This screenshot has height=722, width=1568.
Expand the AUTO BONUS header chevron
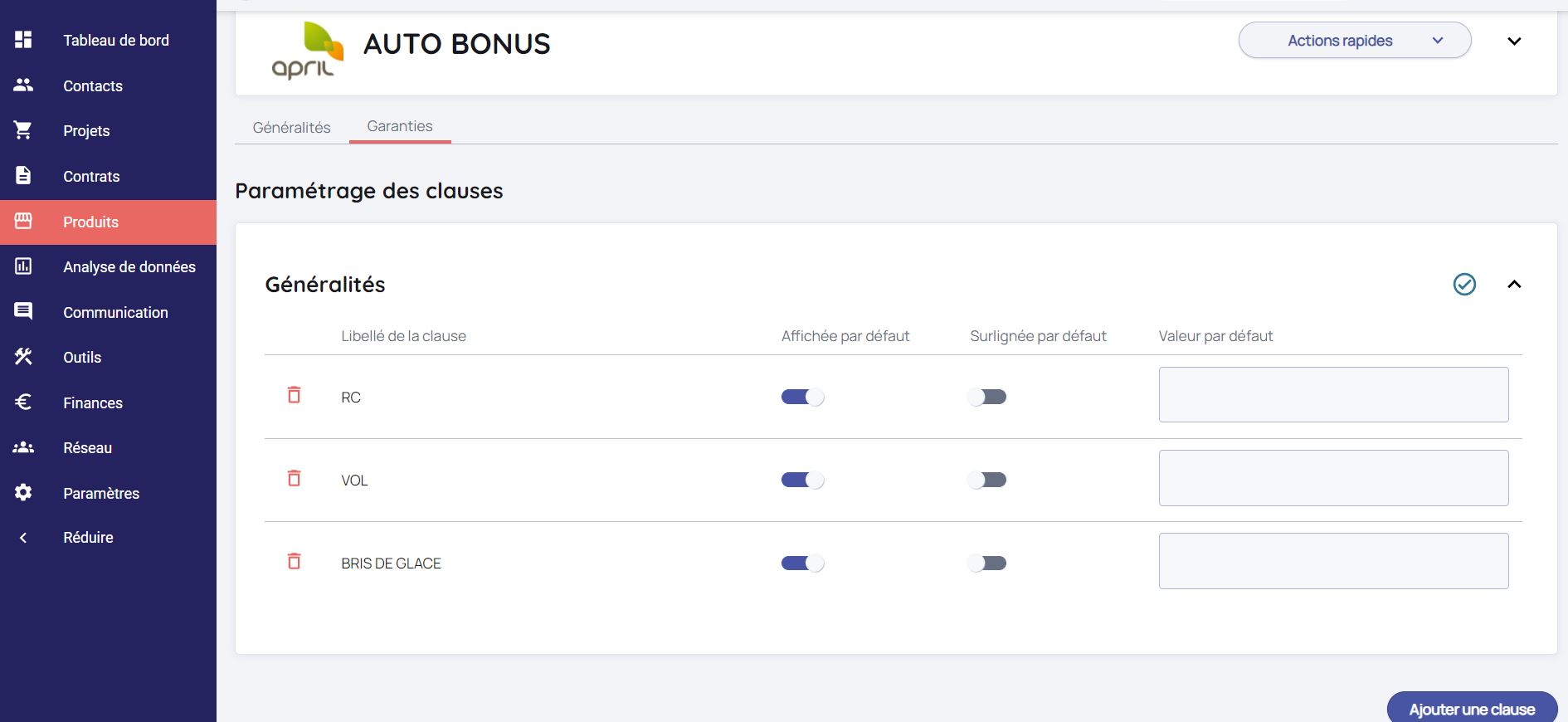point(1514,41)
